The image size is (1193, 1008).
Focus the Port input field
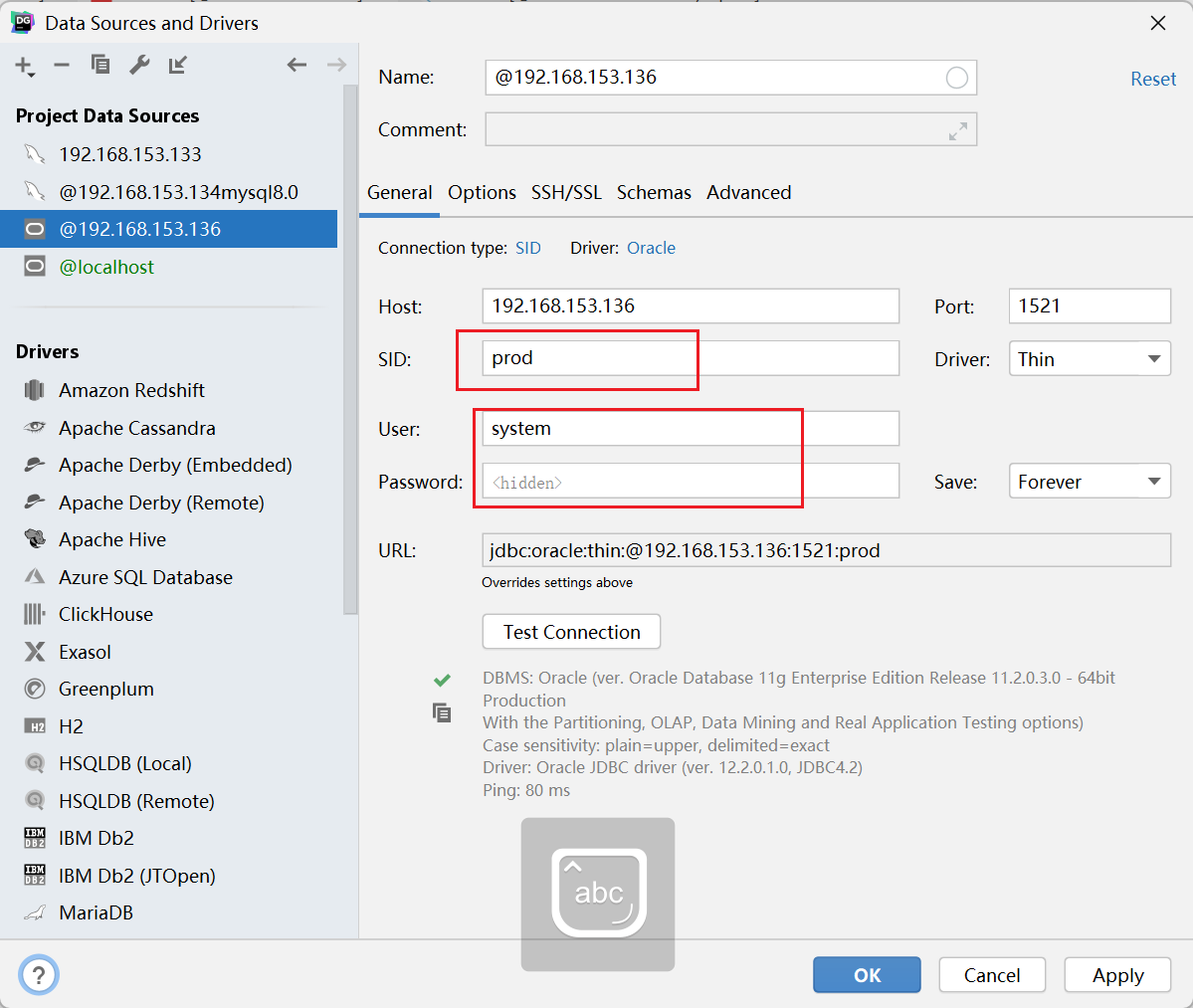click(x=1090, y=305)
